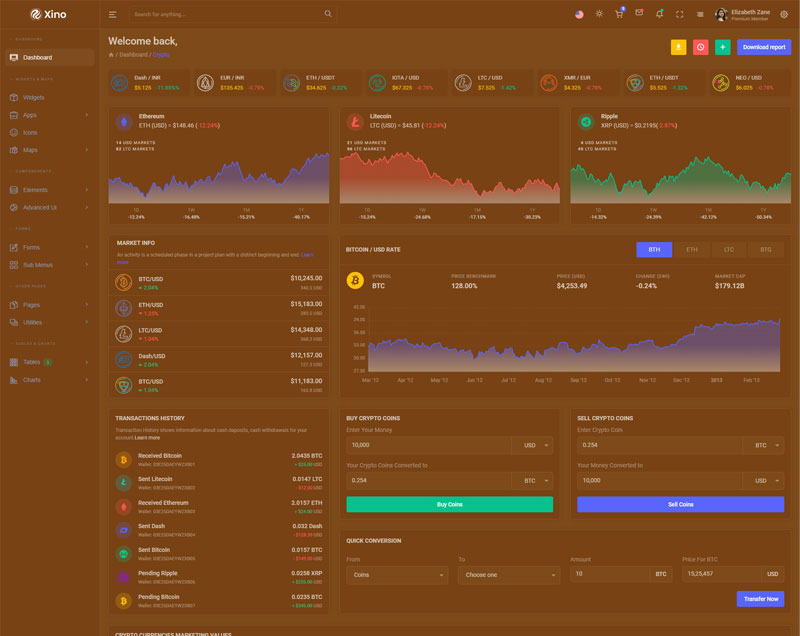Click the notifications bell icon
The width and height of the screenshot is (800, 636).
point(659,14)
